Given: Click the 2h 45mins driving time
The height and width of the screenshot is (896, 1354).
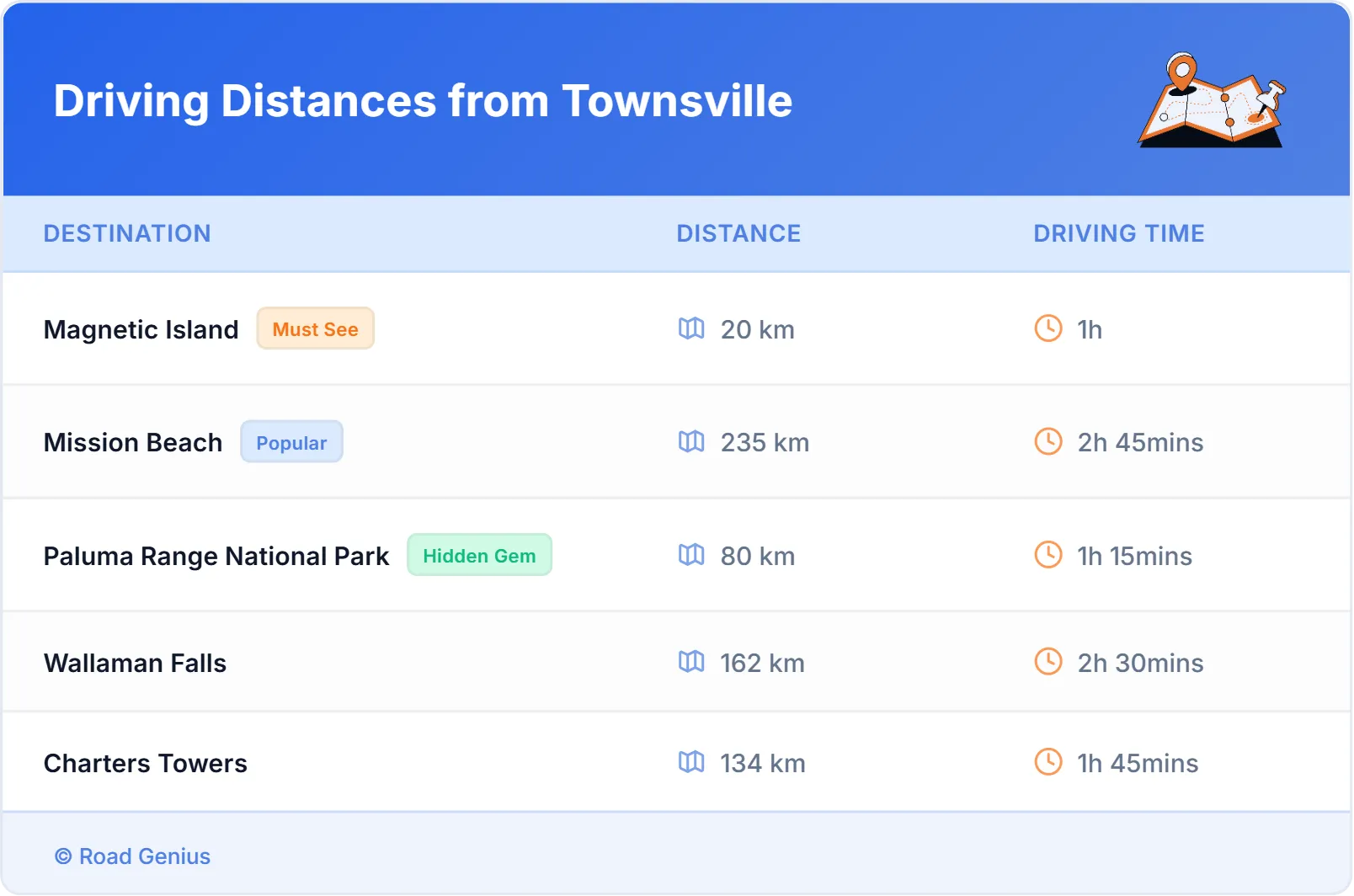Looking at the screenshot, I should pyautogui.click(x=1140, y=442).
